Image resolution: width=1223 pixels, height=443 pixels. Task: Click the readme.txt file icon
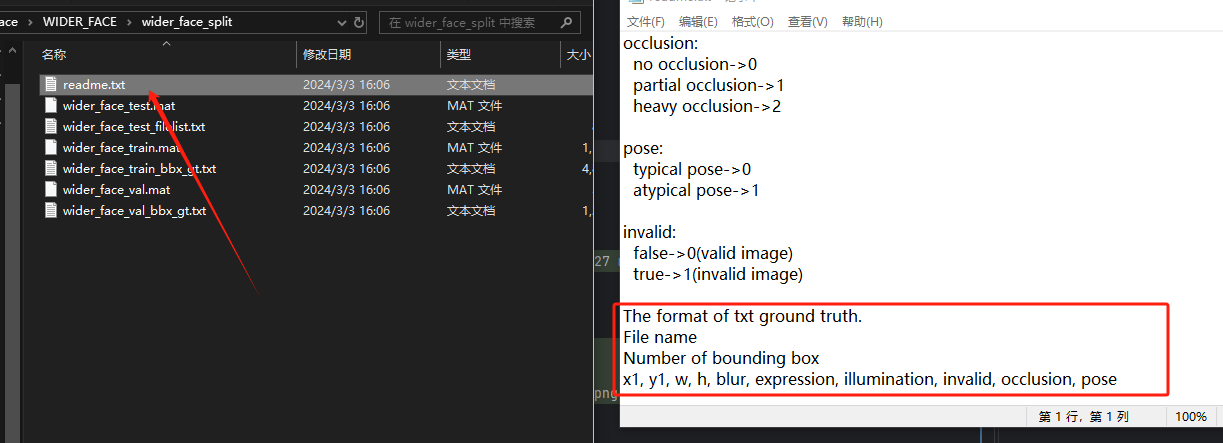pyautogui.click(x=51, y=85)
